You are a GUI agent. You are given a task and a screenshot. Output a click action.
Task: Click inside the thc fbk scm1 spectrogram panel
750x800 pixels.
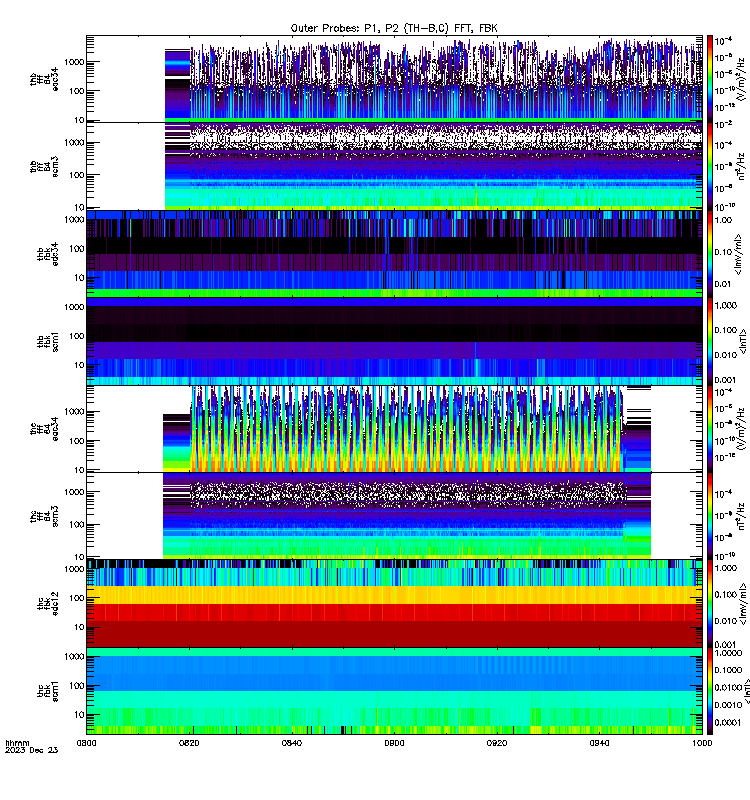(394, 691)
